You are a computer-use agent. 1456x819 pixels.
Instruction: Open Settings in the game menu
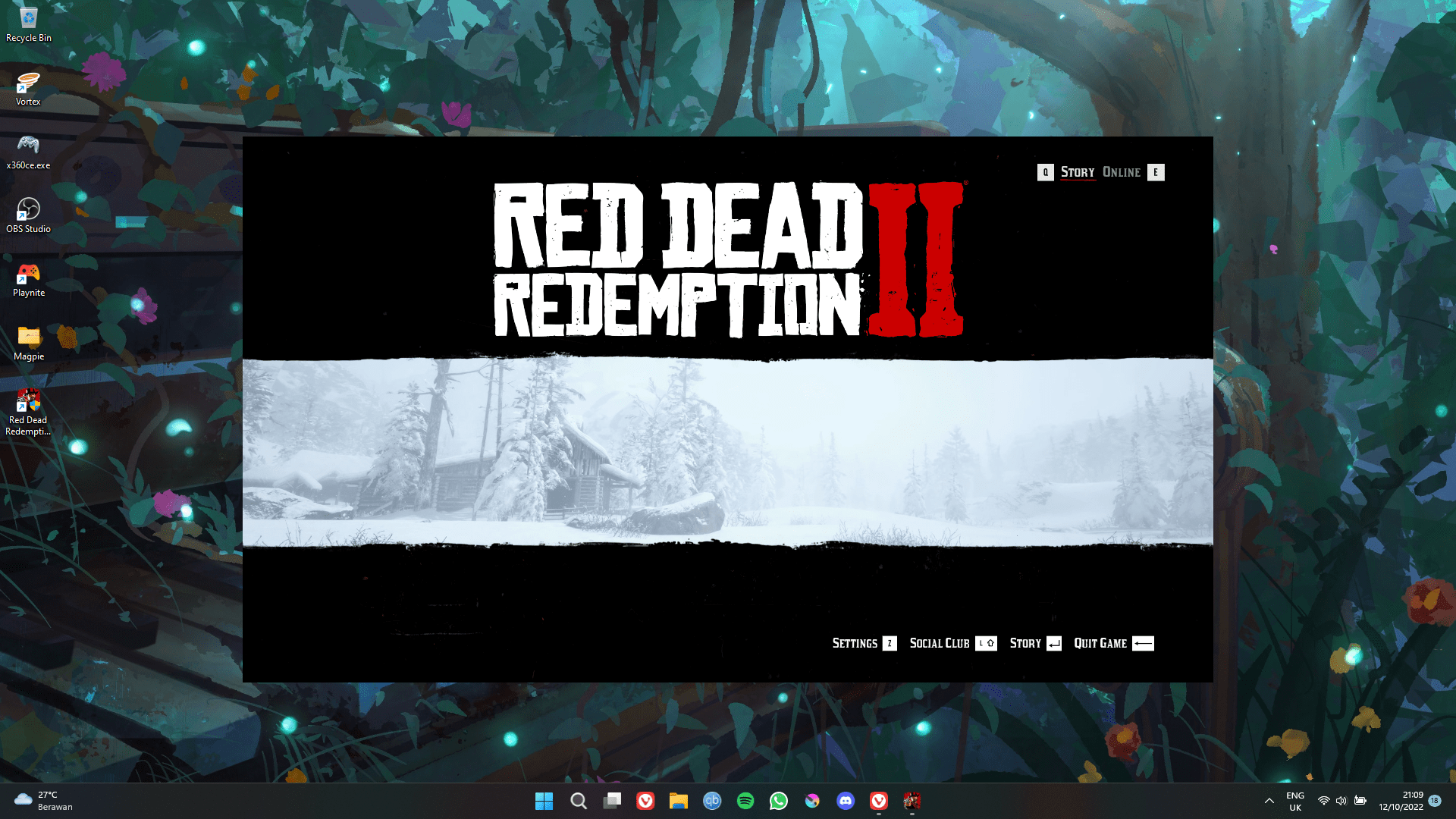tap(855, 643)
